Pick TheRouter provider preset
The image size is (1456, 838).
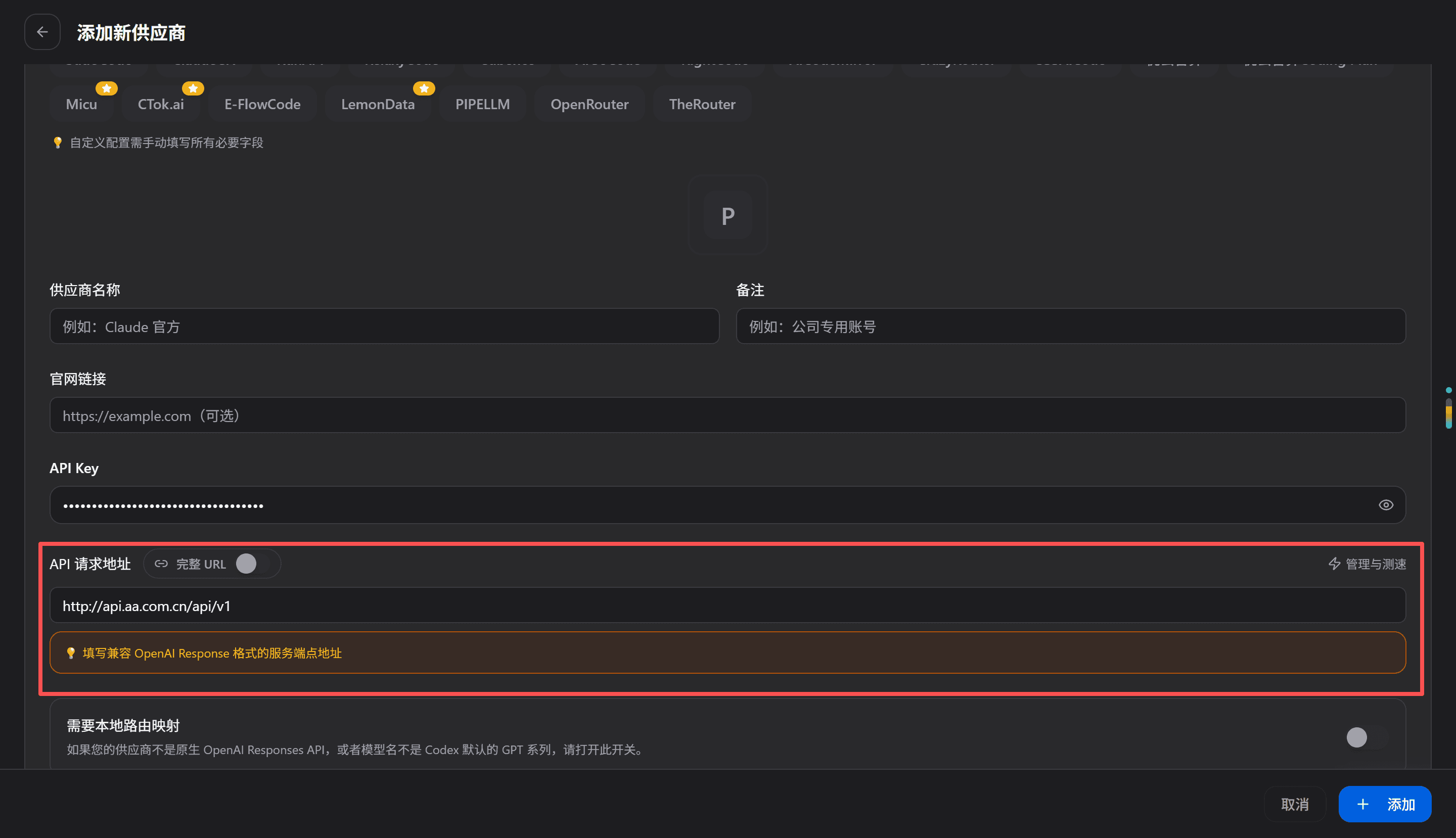click(702, 104)
